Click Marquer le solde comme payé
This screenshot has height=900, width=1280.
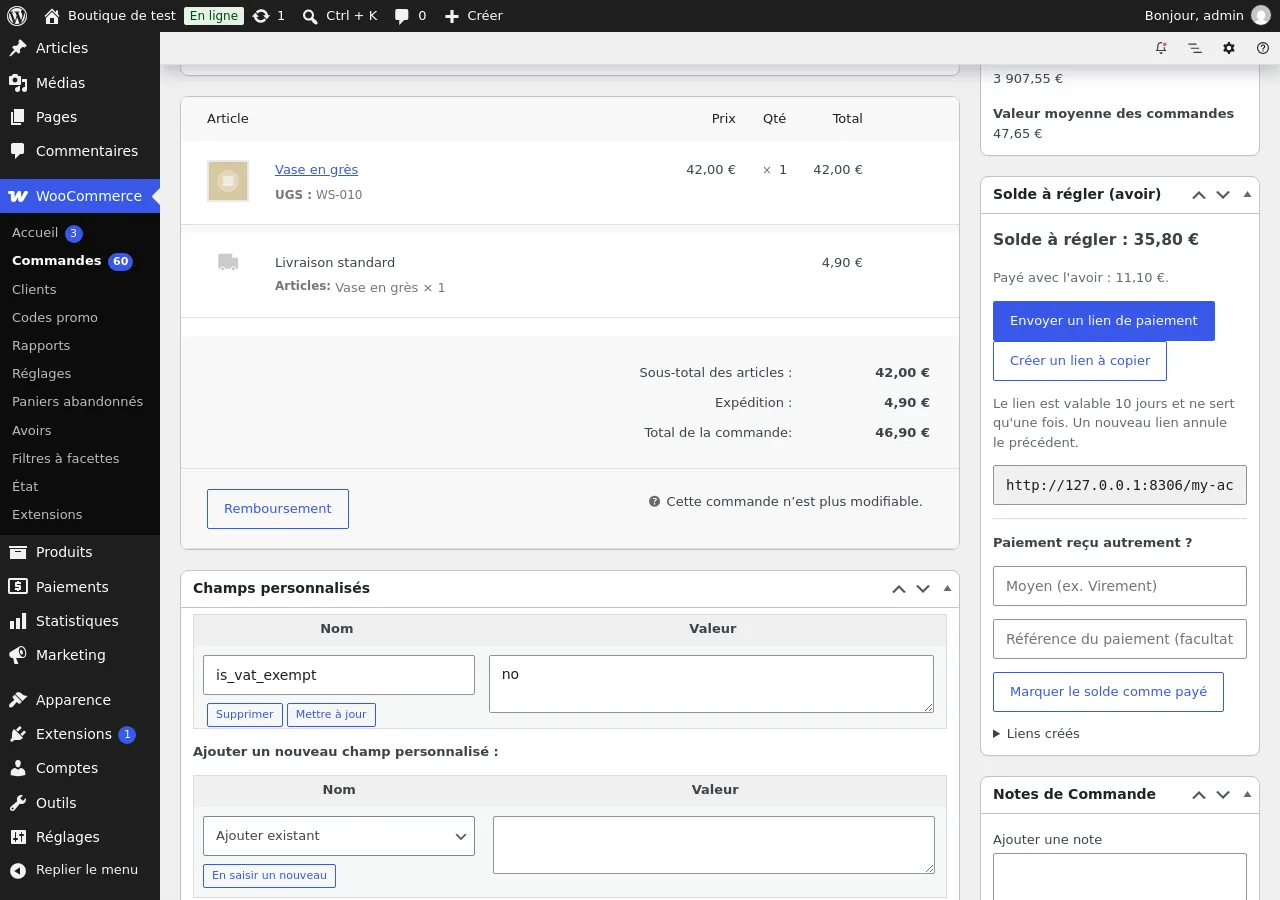(1108, 692)
